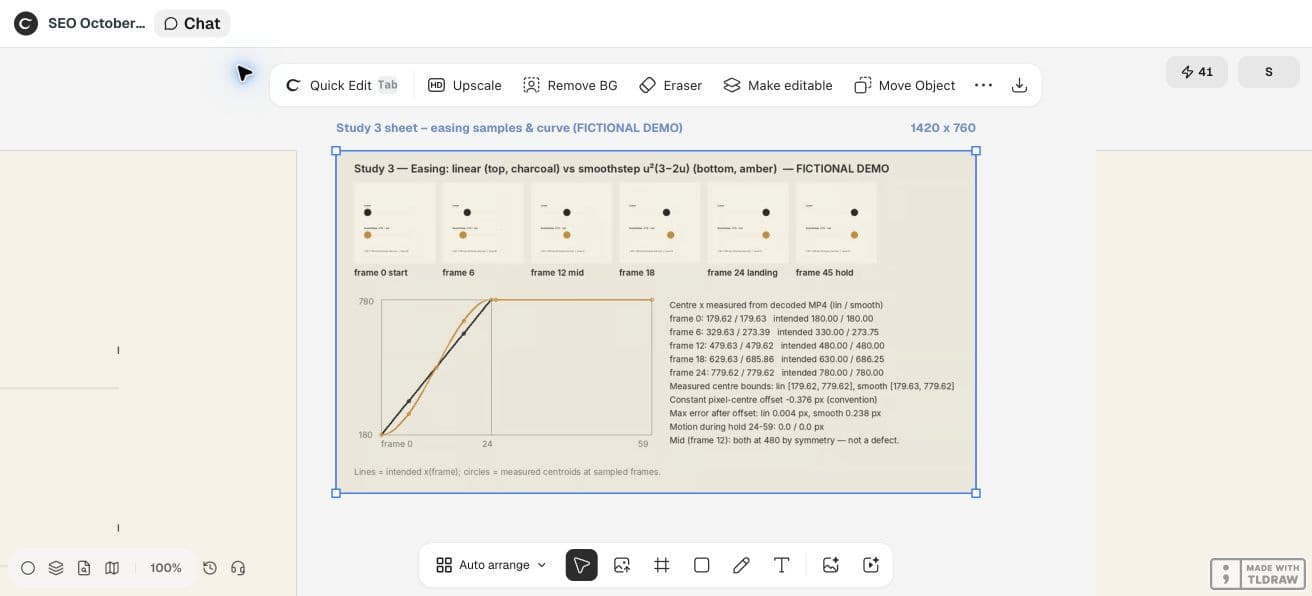The width and height of the screenshot is (1312, 596).
Task: Open the layers panel icon
Action: point(56,568)
